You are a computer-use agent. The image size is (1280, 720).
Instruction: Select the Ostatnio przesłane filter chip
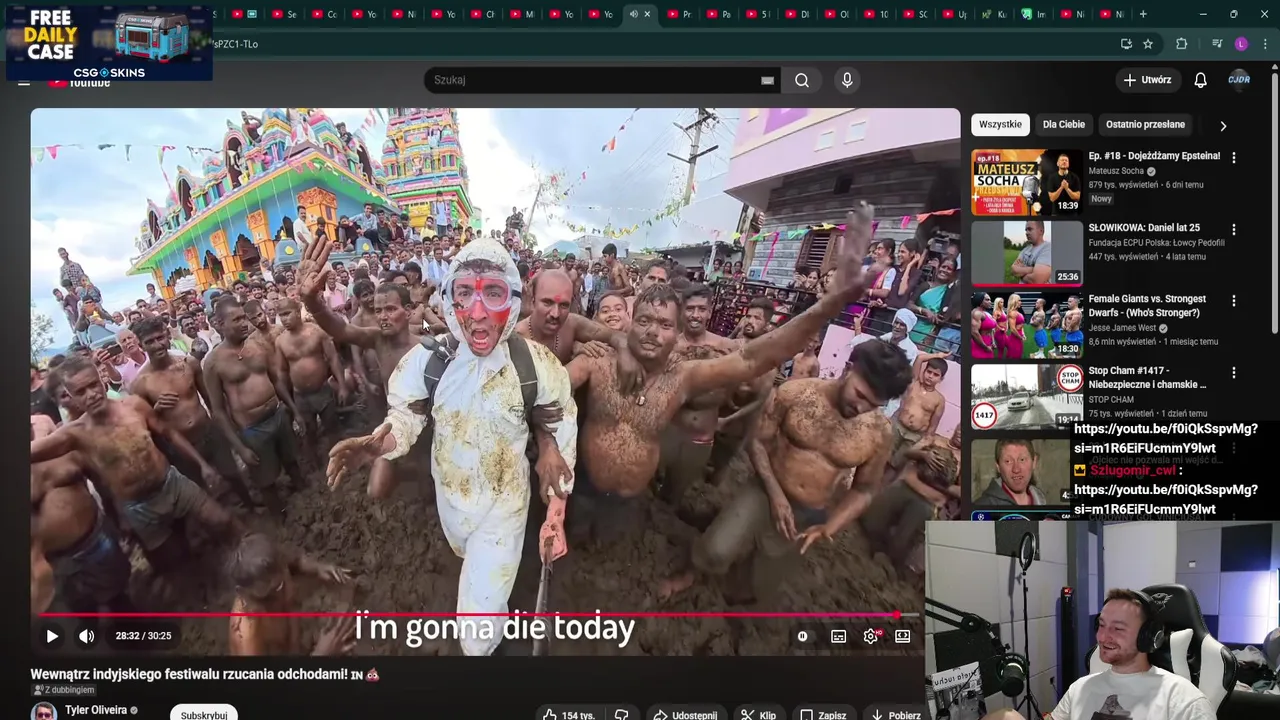pyautogui.click(x=1145, y=124)
